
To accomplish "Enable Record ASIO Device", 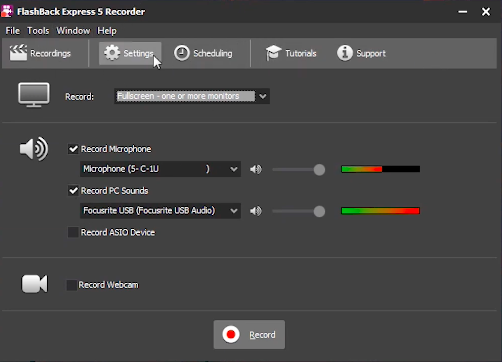I will [73, 232].
